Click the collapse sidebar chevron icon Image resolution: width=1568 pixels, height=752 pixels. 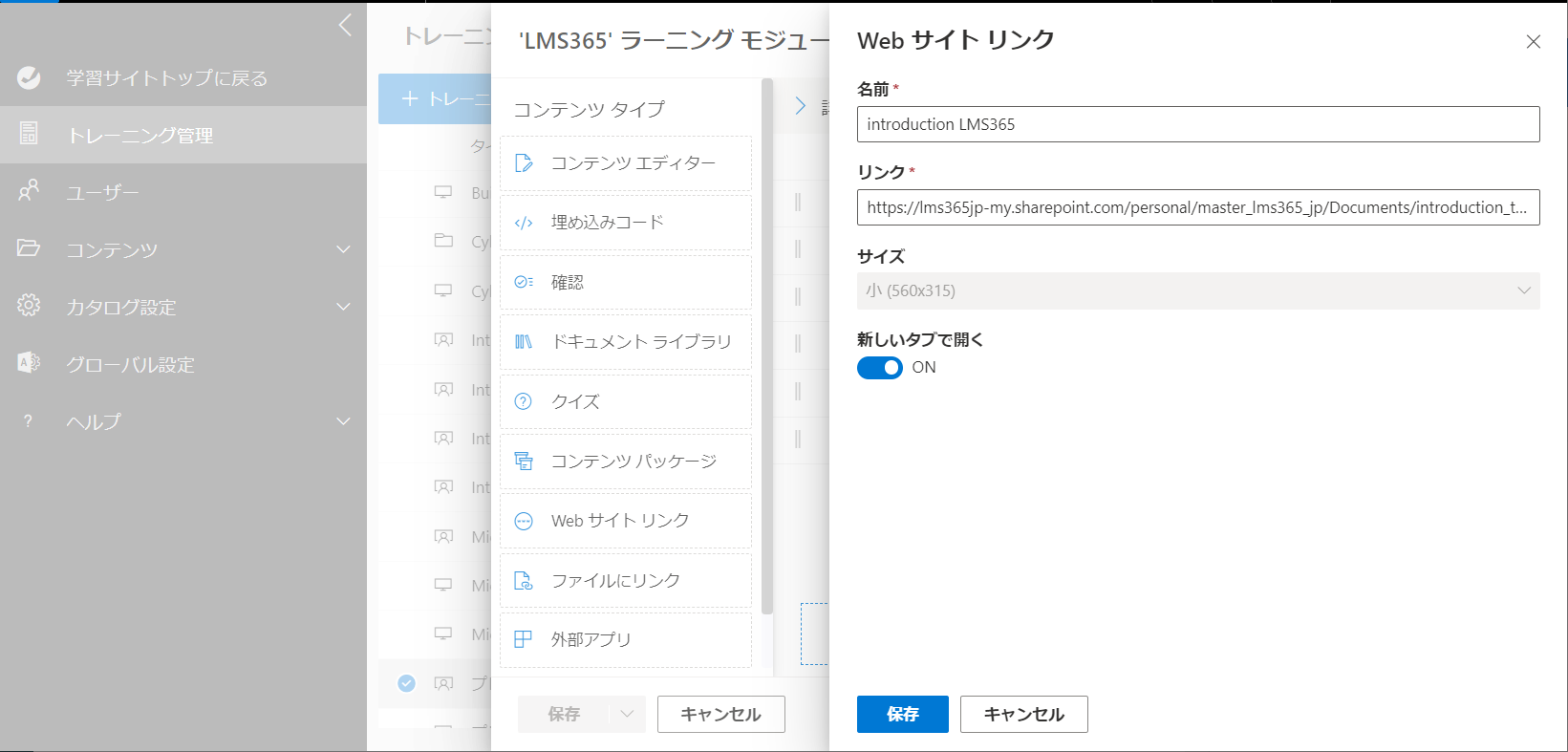pyautogui.click(x=345, y=25)
